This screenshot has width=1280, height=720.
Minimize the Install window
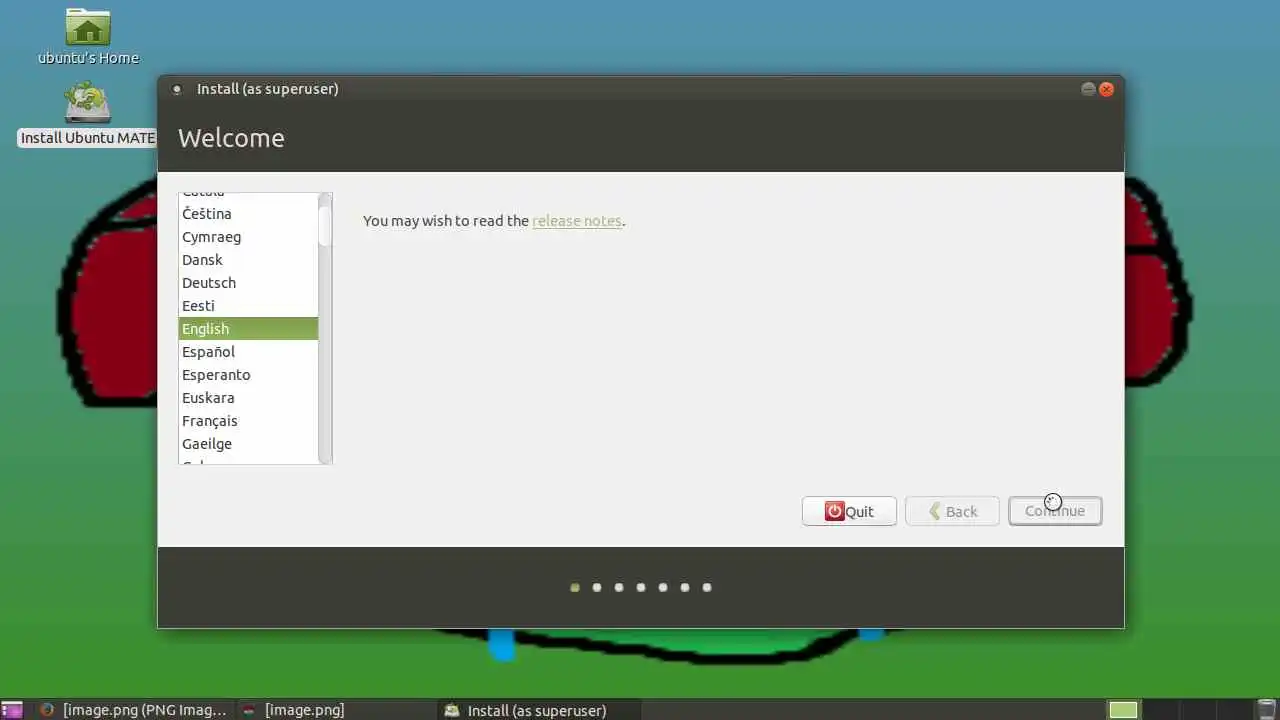(x=1088, y=89)
